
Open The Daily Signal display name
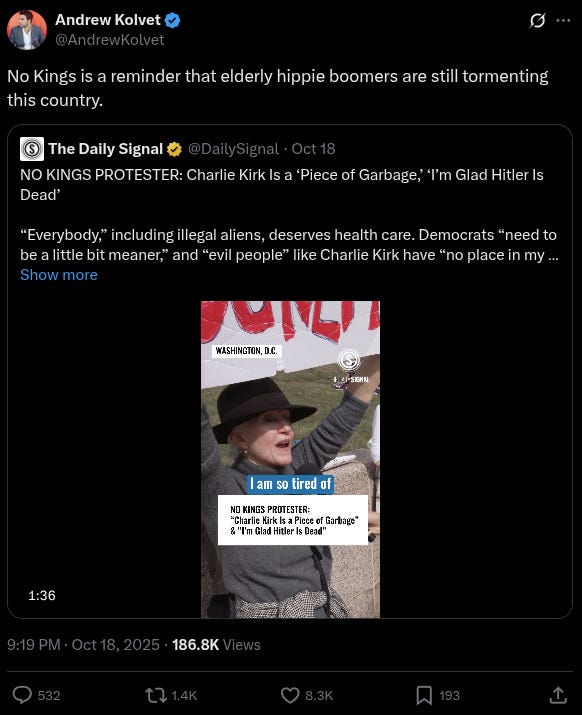pos(106,149)
